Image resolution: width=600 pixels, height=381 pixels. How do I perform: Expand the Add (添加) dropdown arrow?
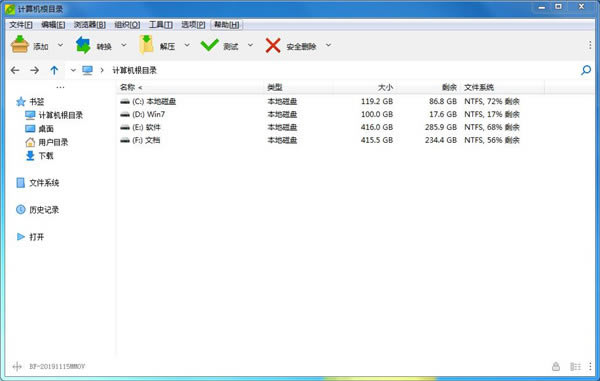click(60, 45)
